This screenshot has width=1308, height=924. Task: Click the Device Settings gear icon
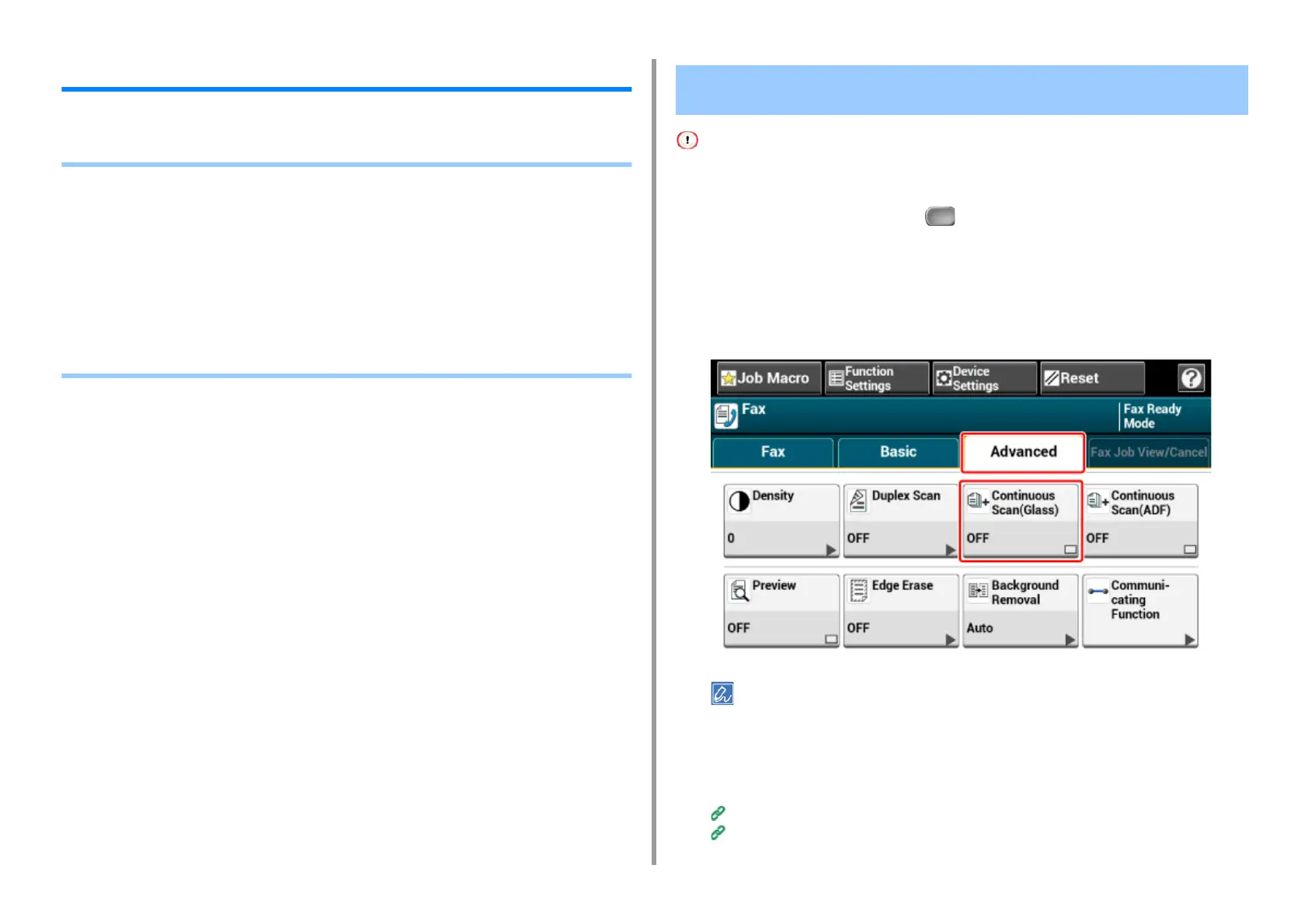point(944,378)
